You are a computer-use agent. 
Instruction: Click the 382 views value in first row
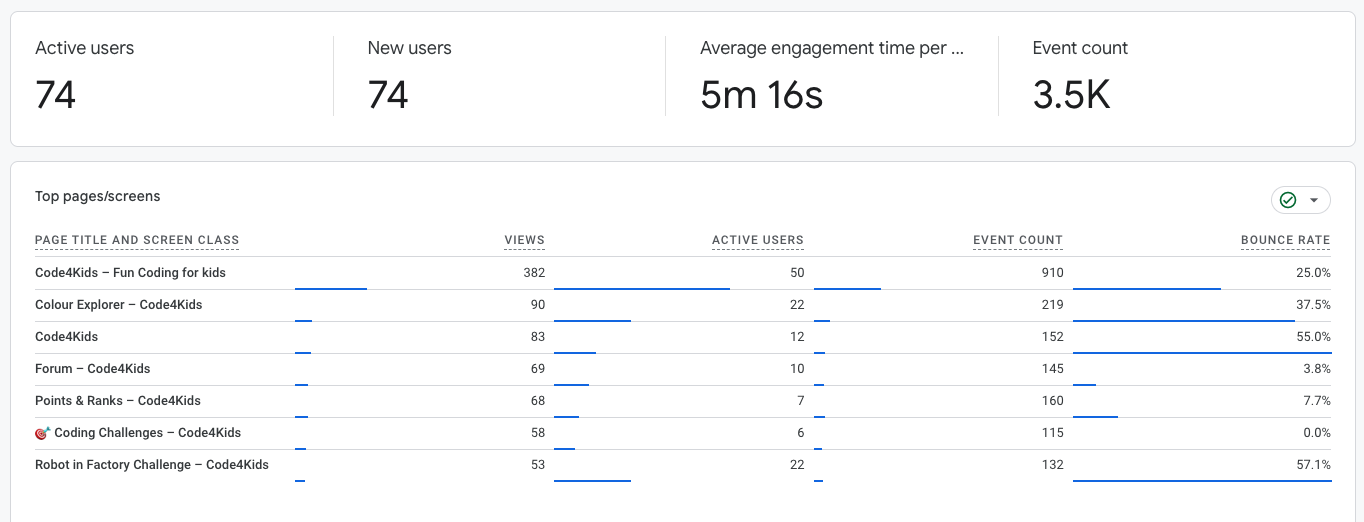(x=534, y=273)
